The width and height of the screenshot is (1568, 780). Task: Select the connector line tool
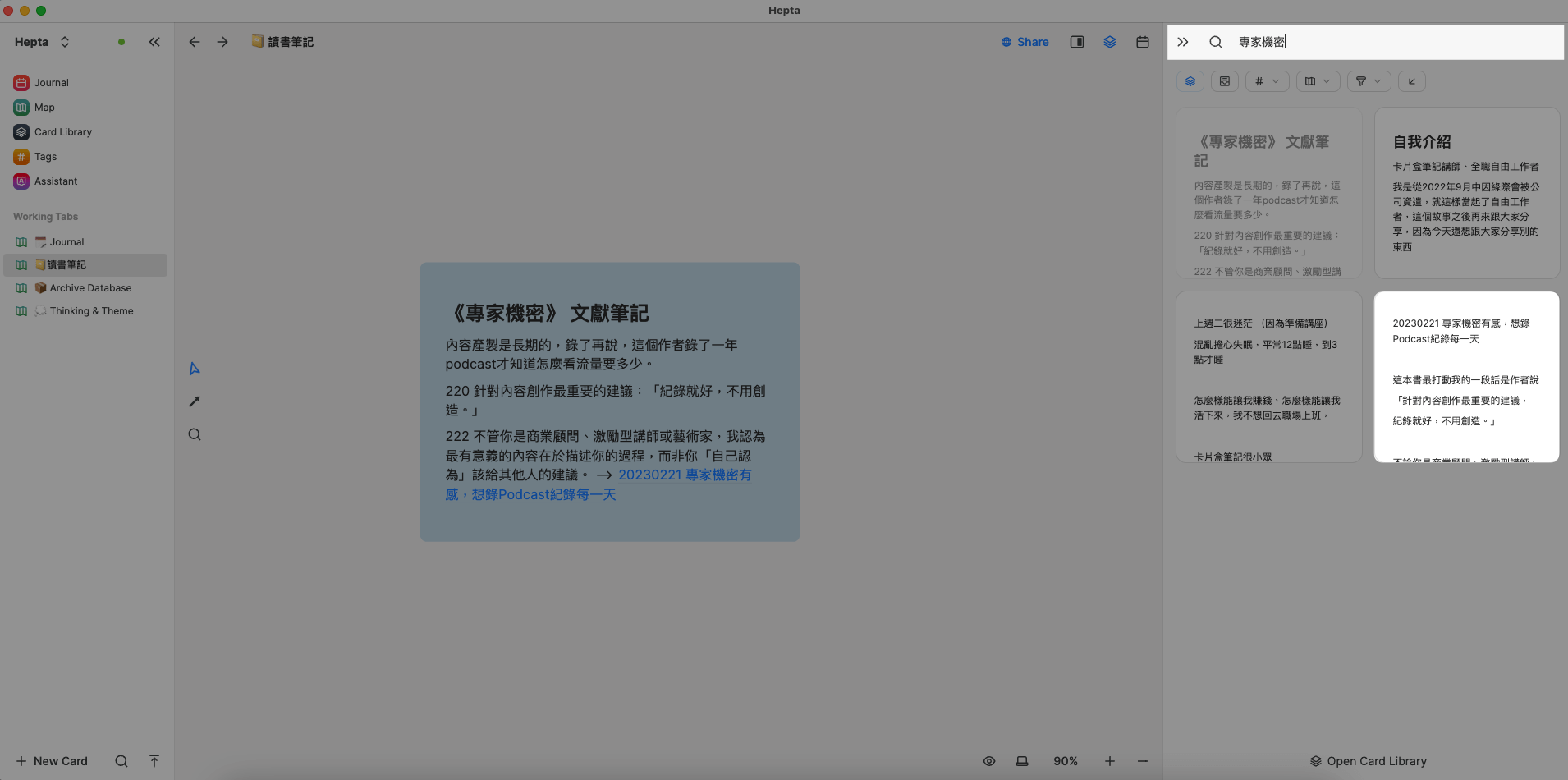pyautogui.click(x=195, y=401)
